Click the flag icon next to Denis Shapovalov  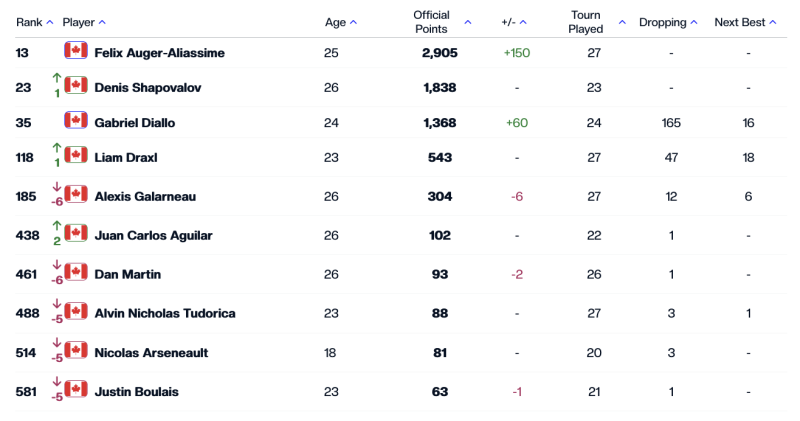76,86
